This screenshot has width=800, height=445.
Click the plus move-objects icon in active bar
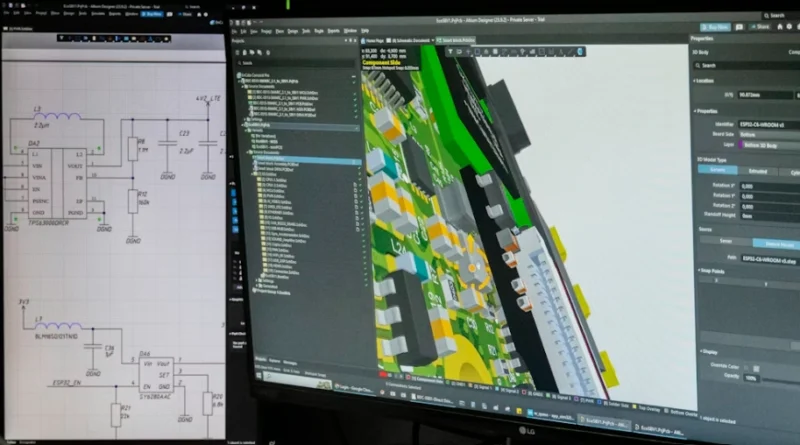tap(468, 52)
